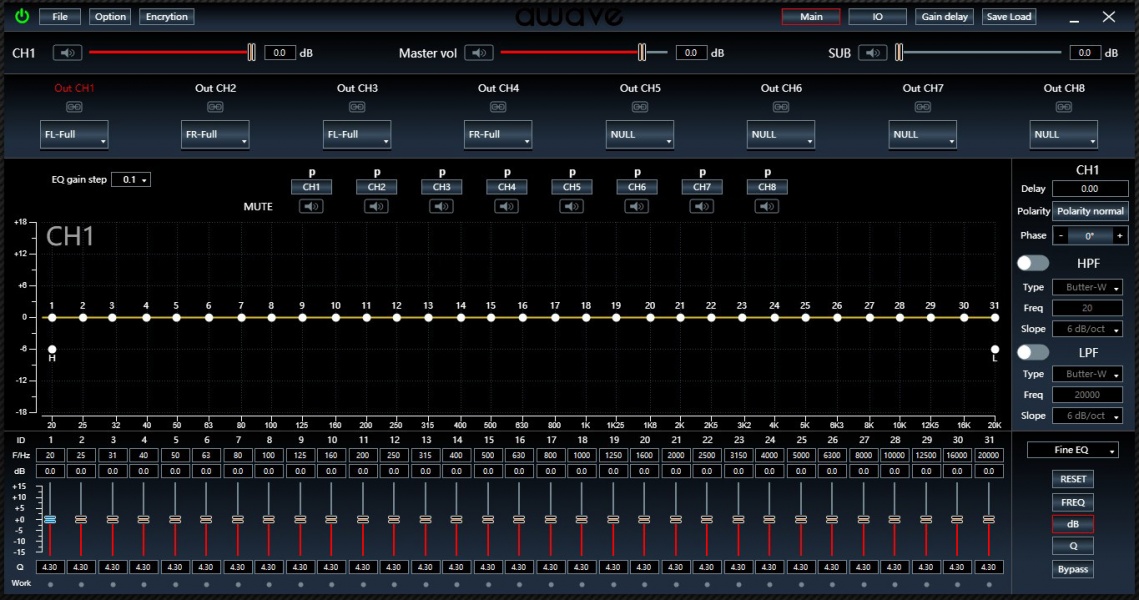Mute CH3 using its speaker icon

[x=441, y=206]
